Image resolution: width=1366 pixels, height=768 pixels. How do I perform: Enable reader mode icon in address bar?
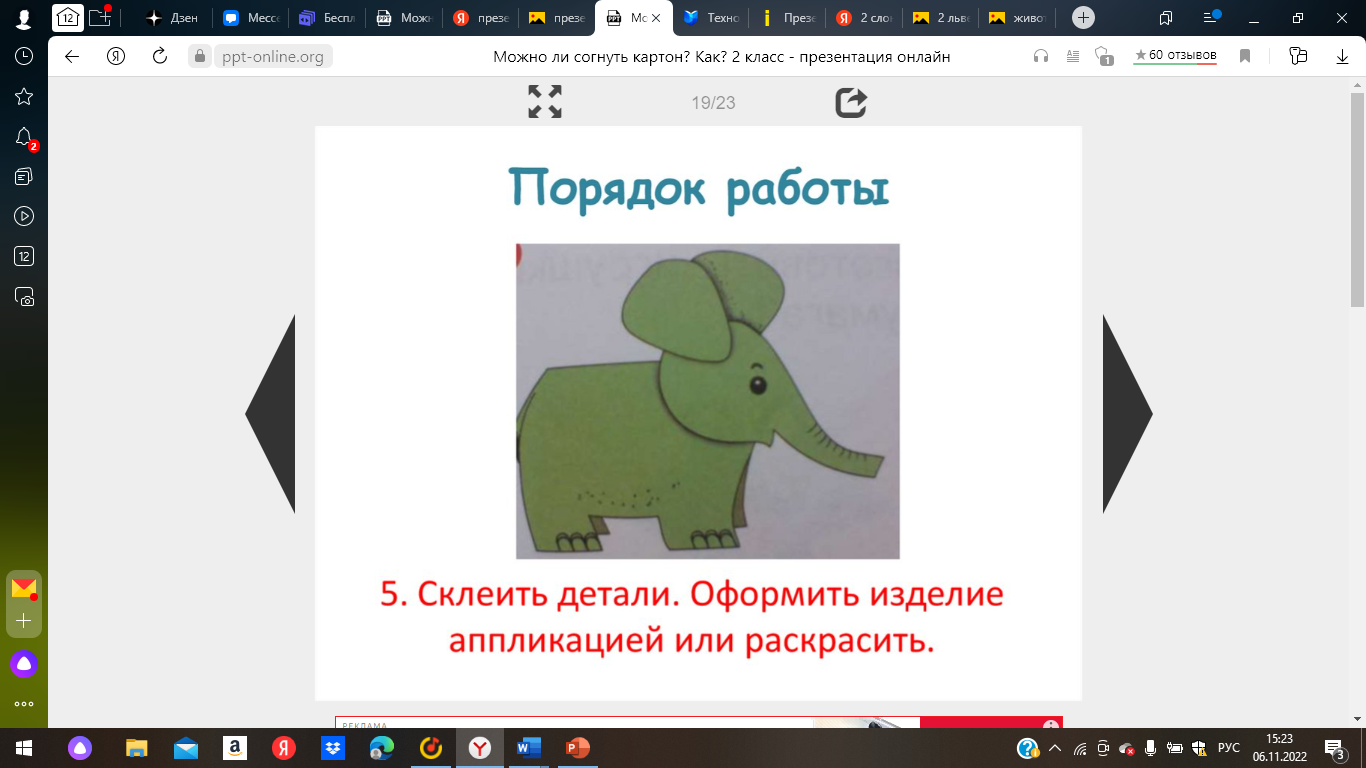coord(1073,56)
